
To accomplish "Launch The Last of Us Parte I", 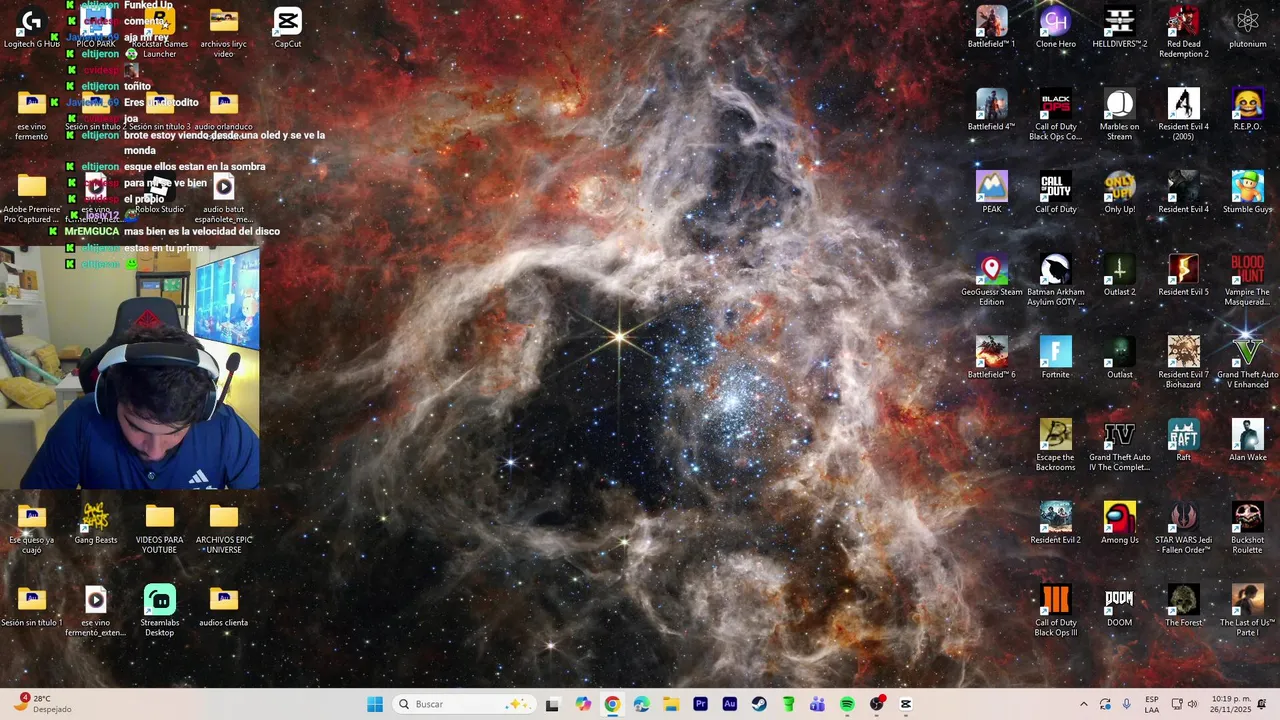I will [1248, 611].
